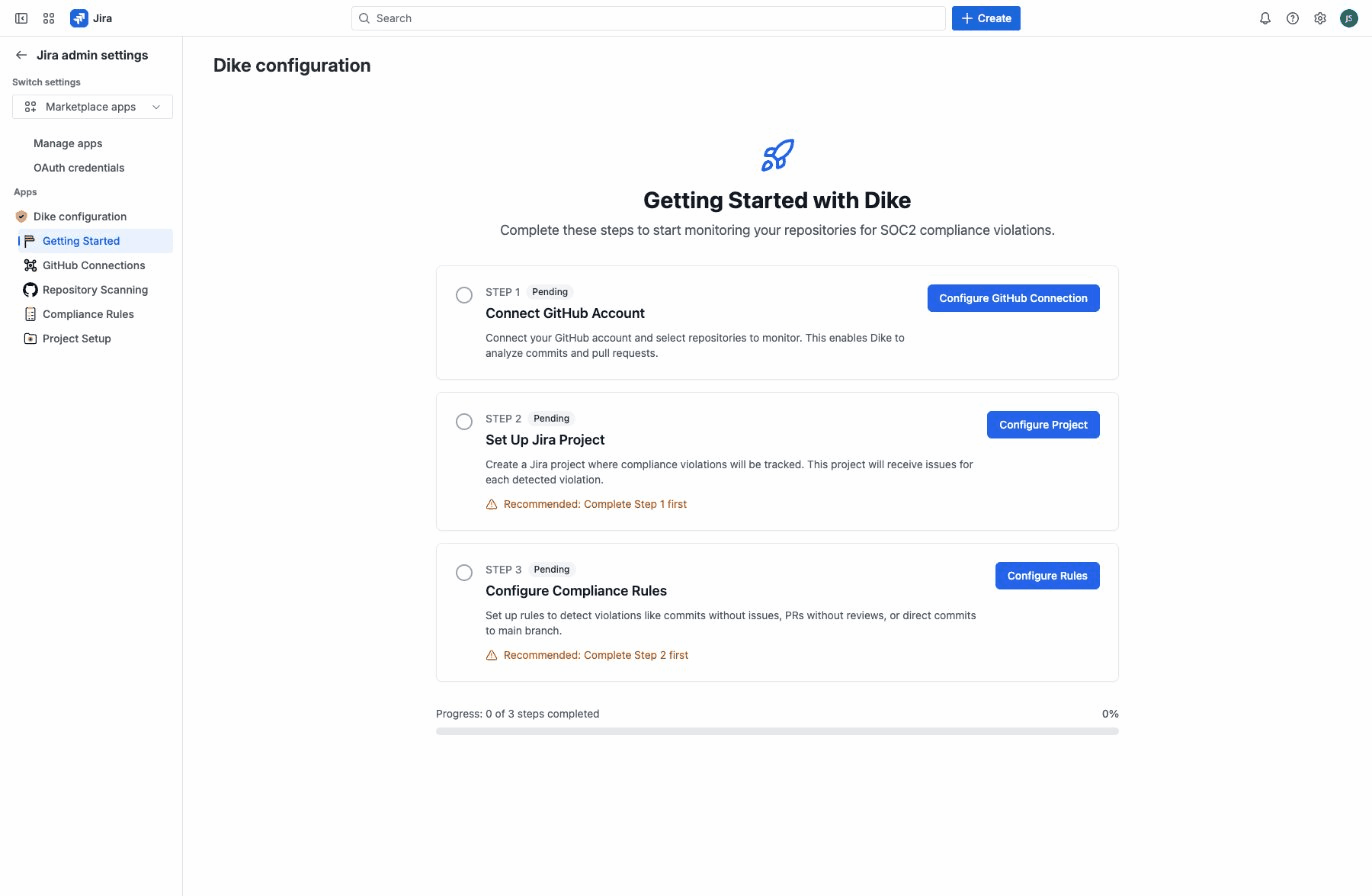The image size is (1372, 896).
Task: Click the Repository Scanning icon
Action: [29, 289]
